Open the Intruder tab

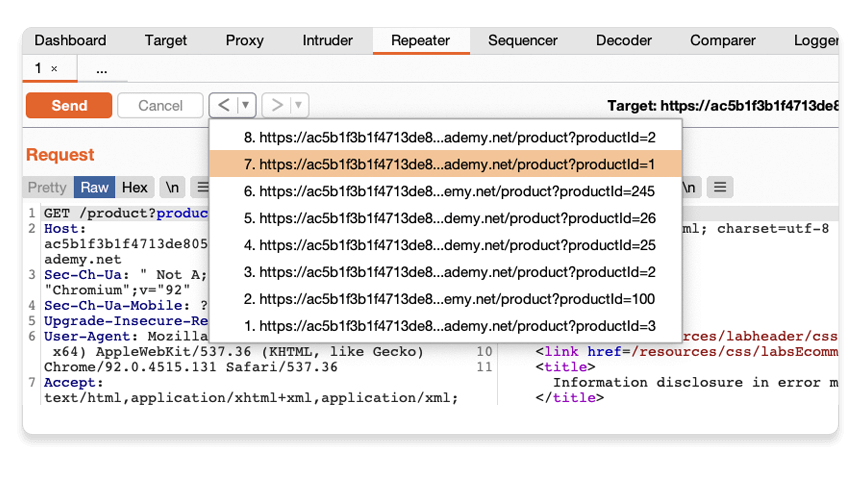click(327, 41)
